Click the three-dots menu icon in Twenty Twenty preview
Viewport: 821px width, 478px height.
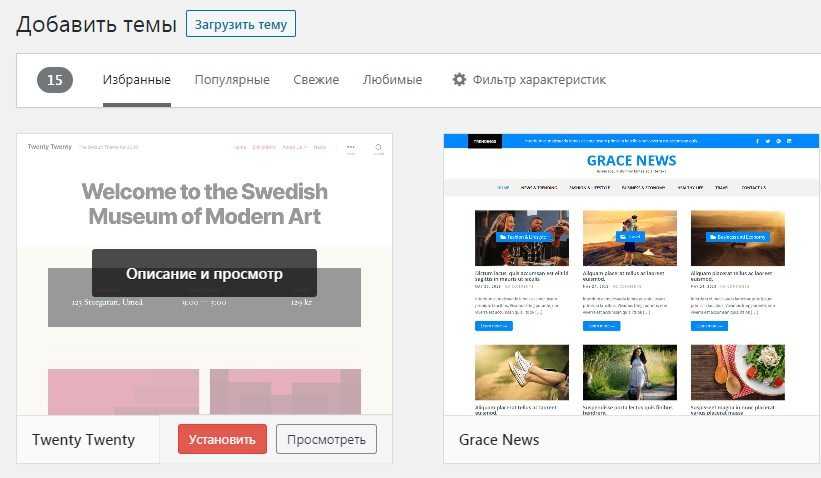[x=351, y=148]
